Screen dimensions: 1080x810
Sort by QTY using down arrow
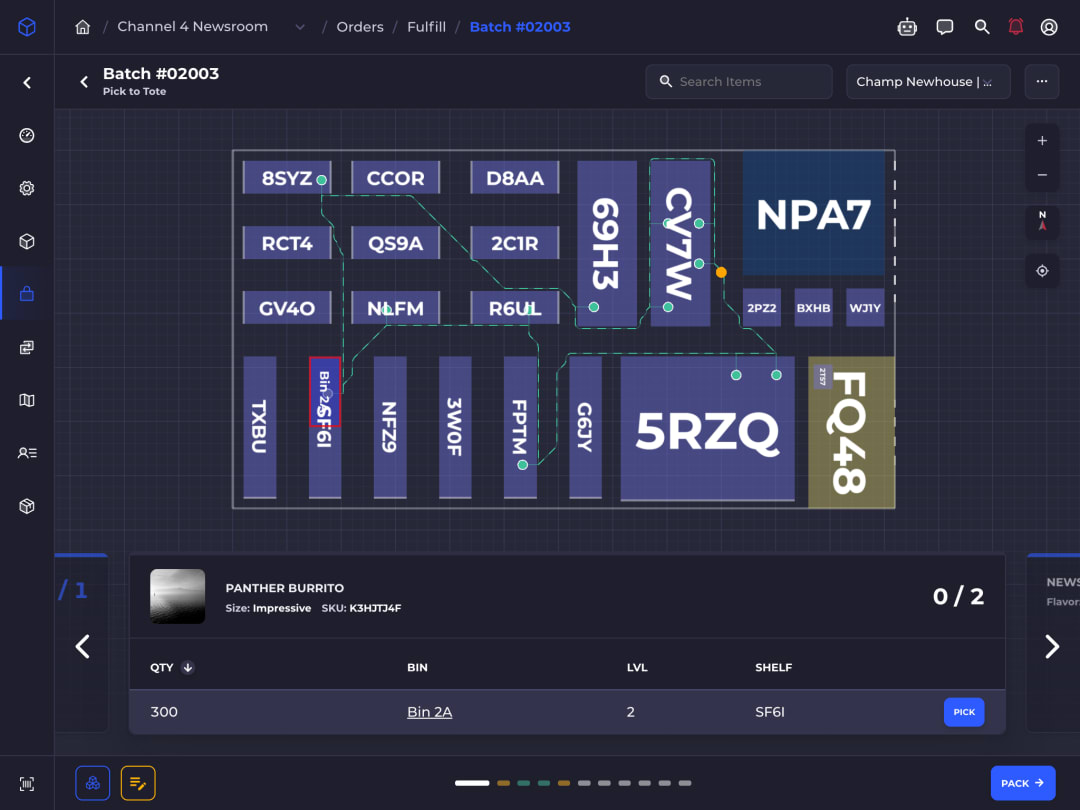pos(187,667)
